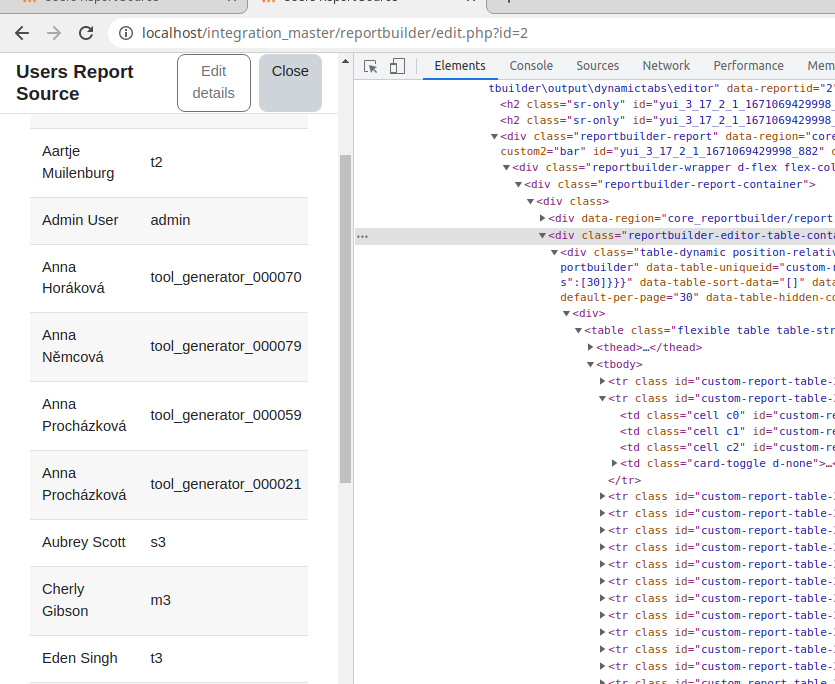Reload the page with the refresh icon

(x=86, y=33)
